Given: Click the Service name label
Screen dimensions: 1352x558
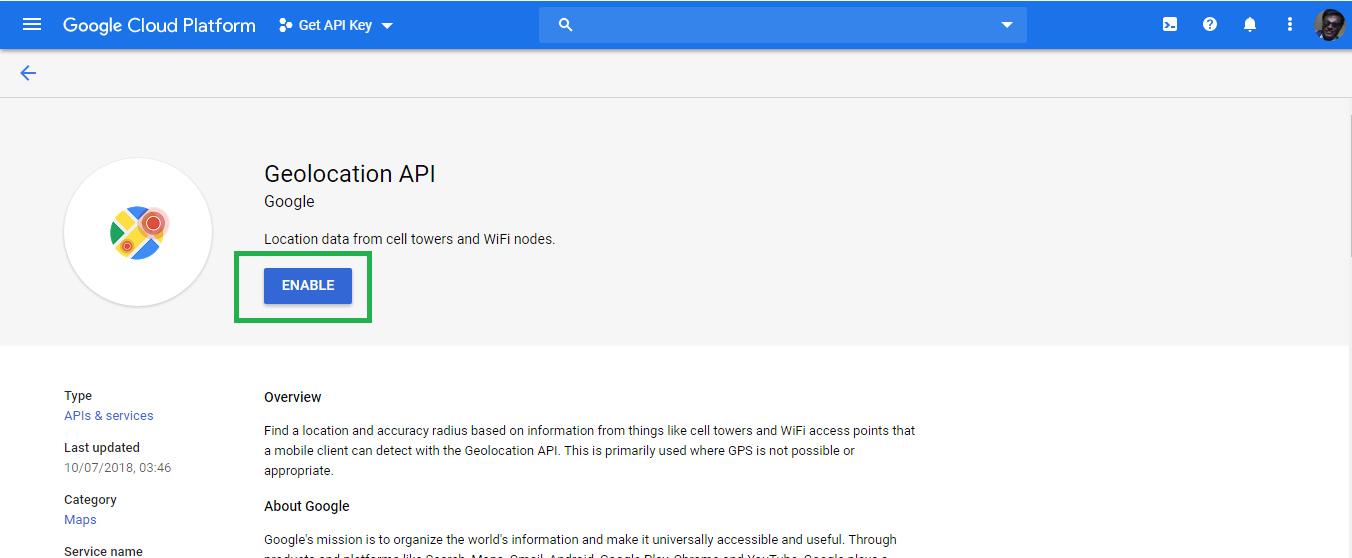Looking at the screenshot, I should (x=103, y=551).
